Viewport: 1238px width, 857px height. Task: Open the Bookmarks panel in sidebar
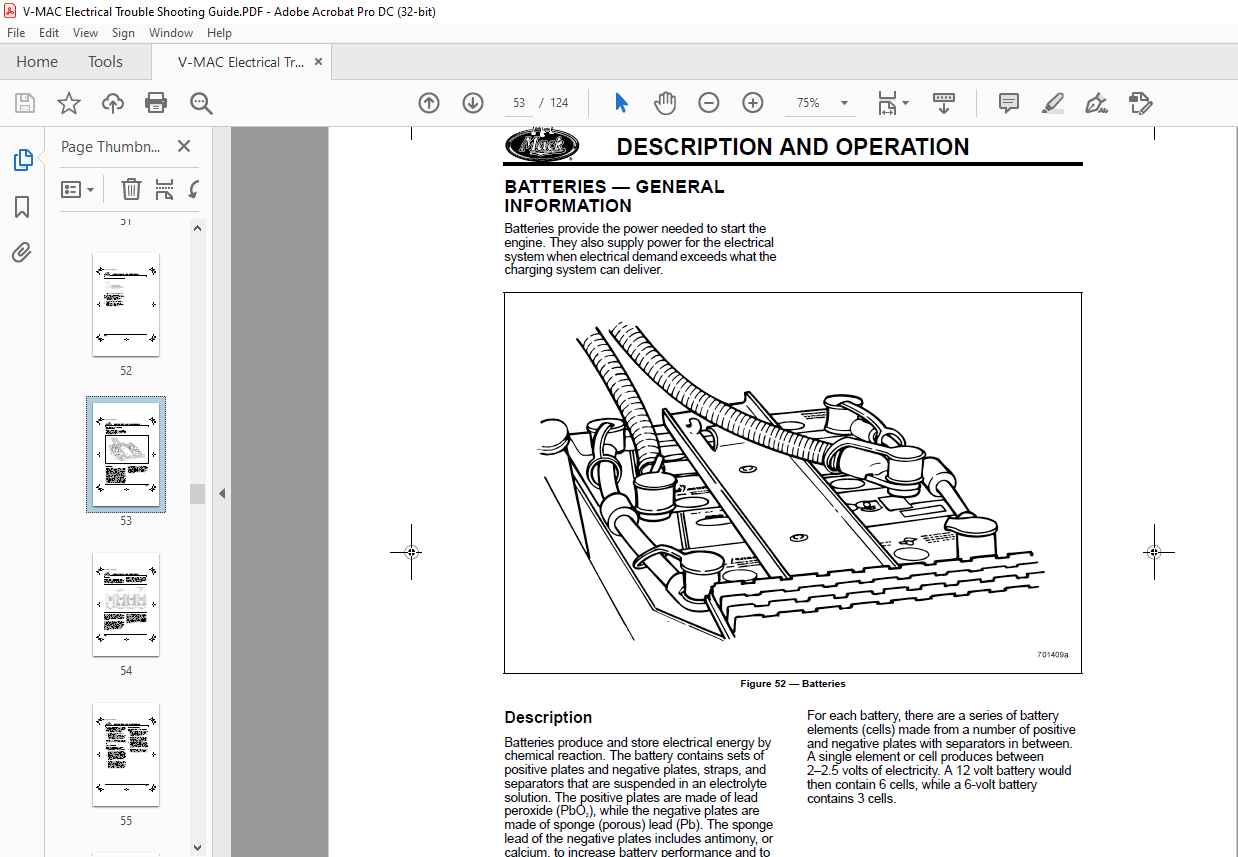(22, 207)
